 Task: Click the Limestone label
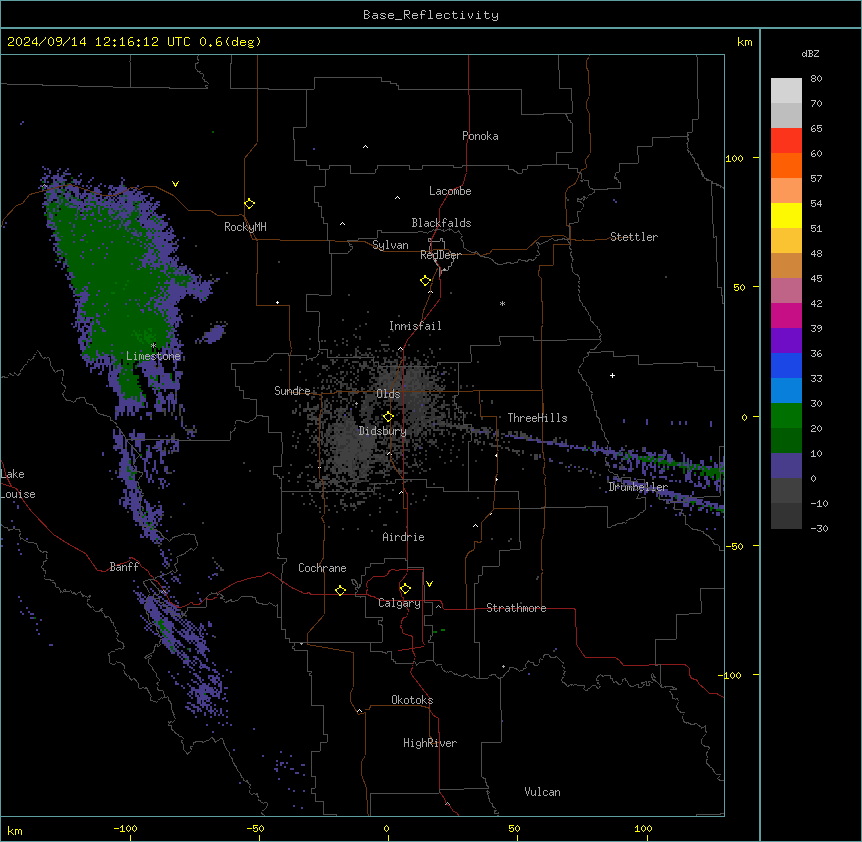pyautogui.click(x=153, y=356)
